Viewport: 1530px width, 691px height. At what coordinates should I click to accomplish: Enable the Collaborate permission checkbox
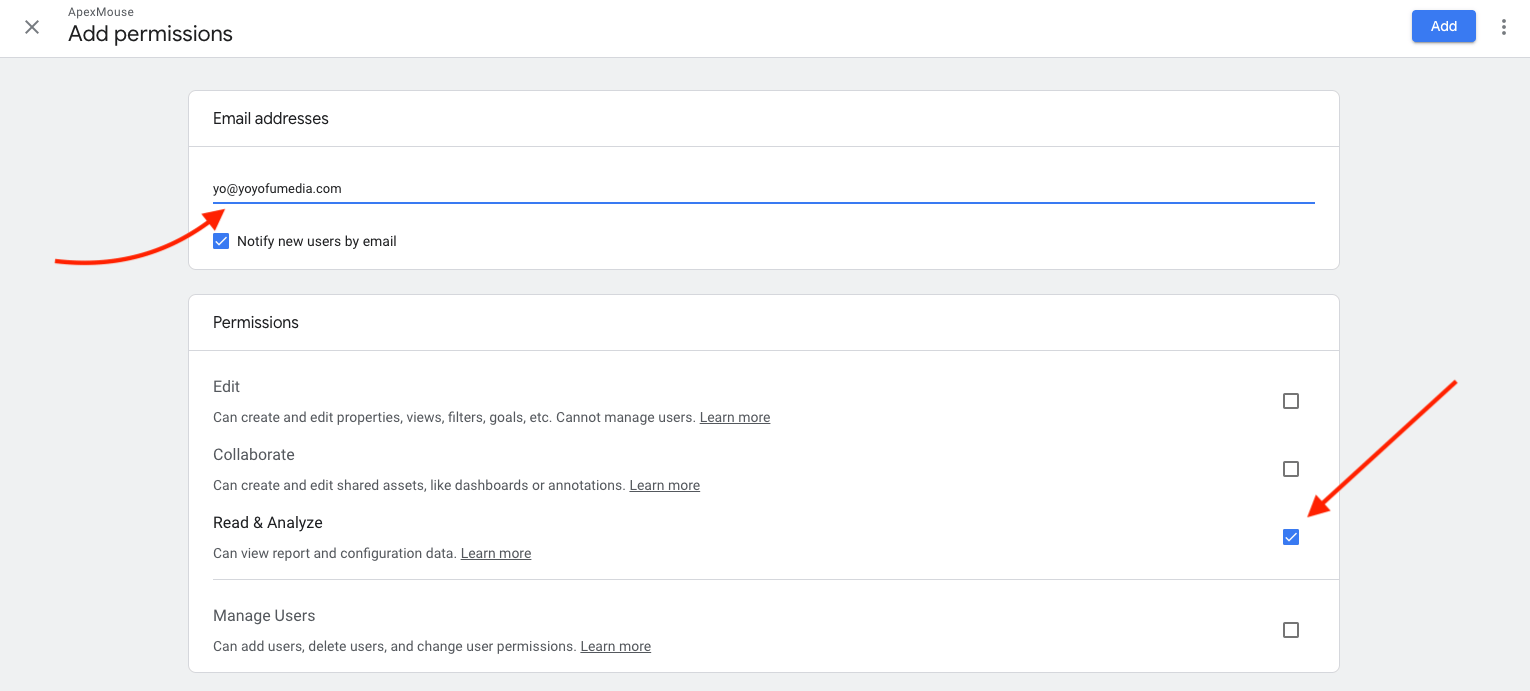[x=1290, y=468]
